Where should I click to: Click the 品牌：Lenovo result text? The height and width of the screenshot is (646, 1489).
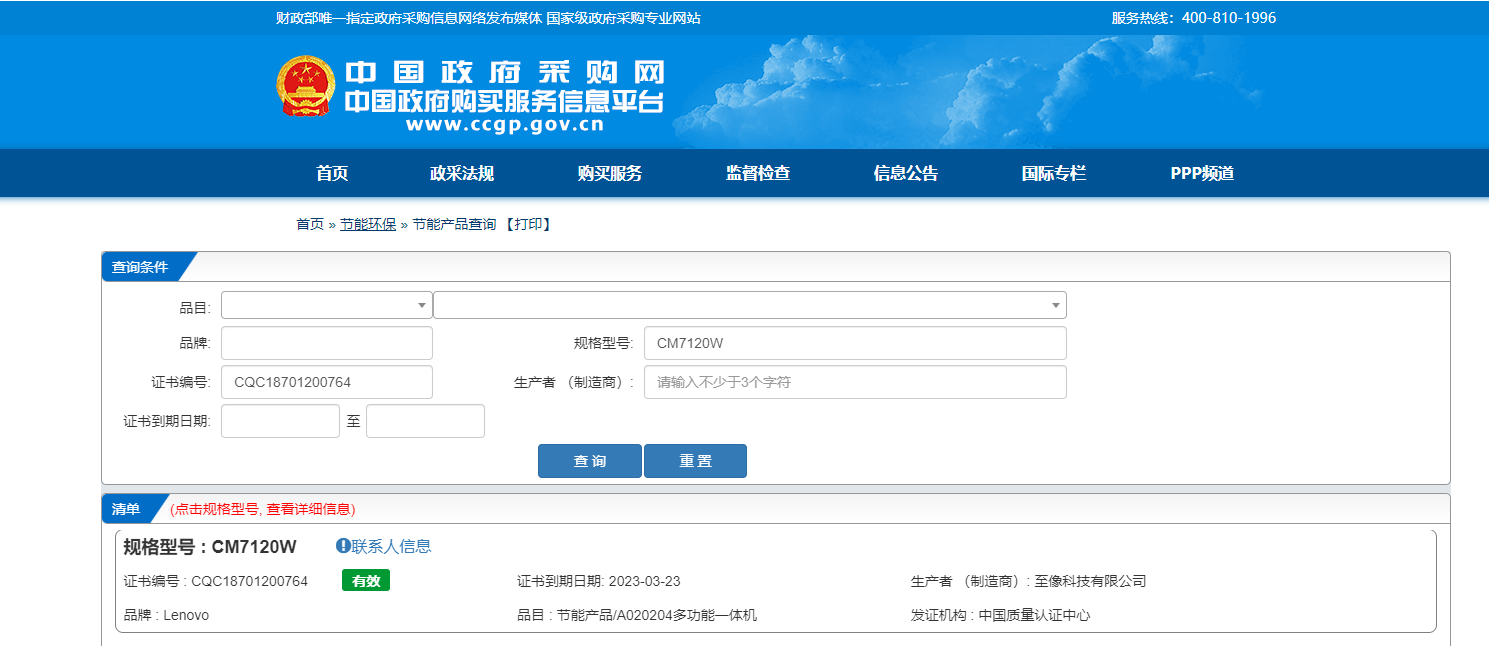pyautogui.click(x=167, y=615)
